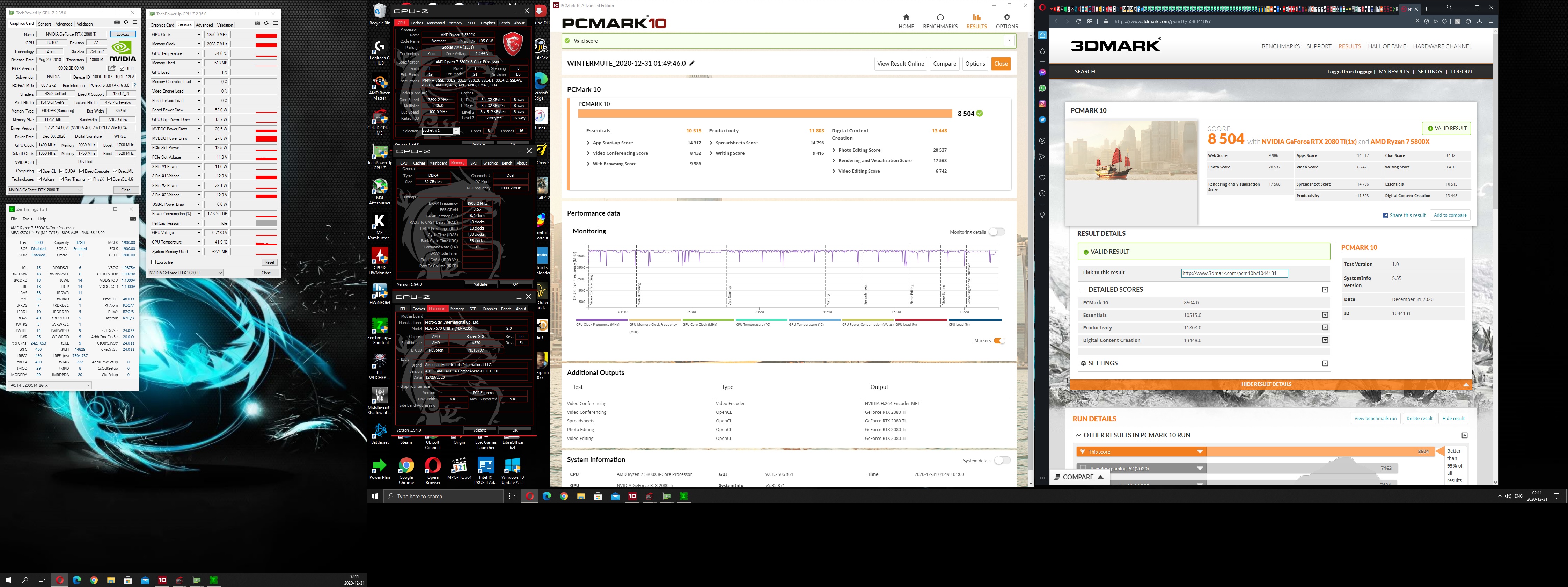Toggle UEFI checkbox in GPU-Z
Screen dimensions: 1568x587
point(122,68)
